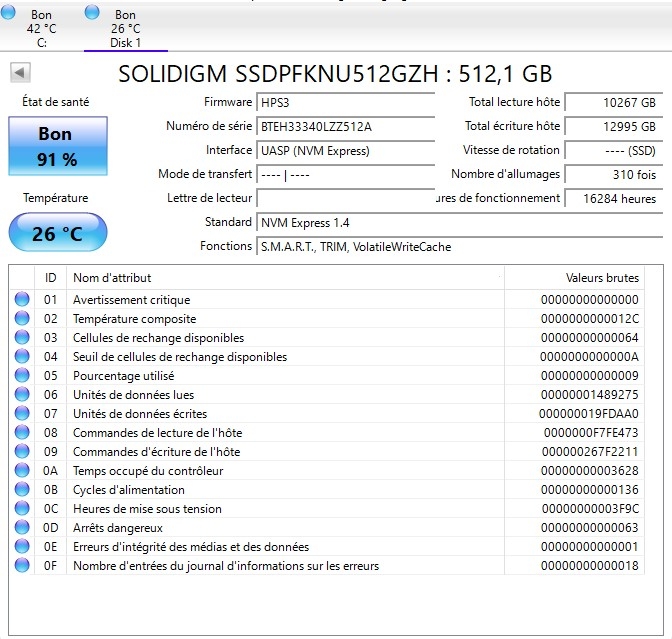Viewport: 672px width, 639px height.
Task: Select the Unités de données écrites name
Action: [x=140, y=414]
